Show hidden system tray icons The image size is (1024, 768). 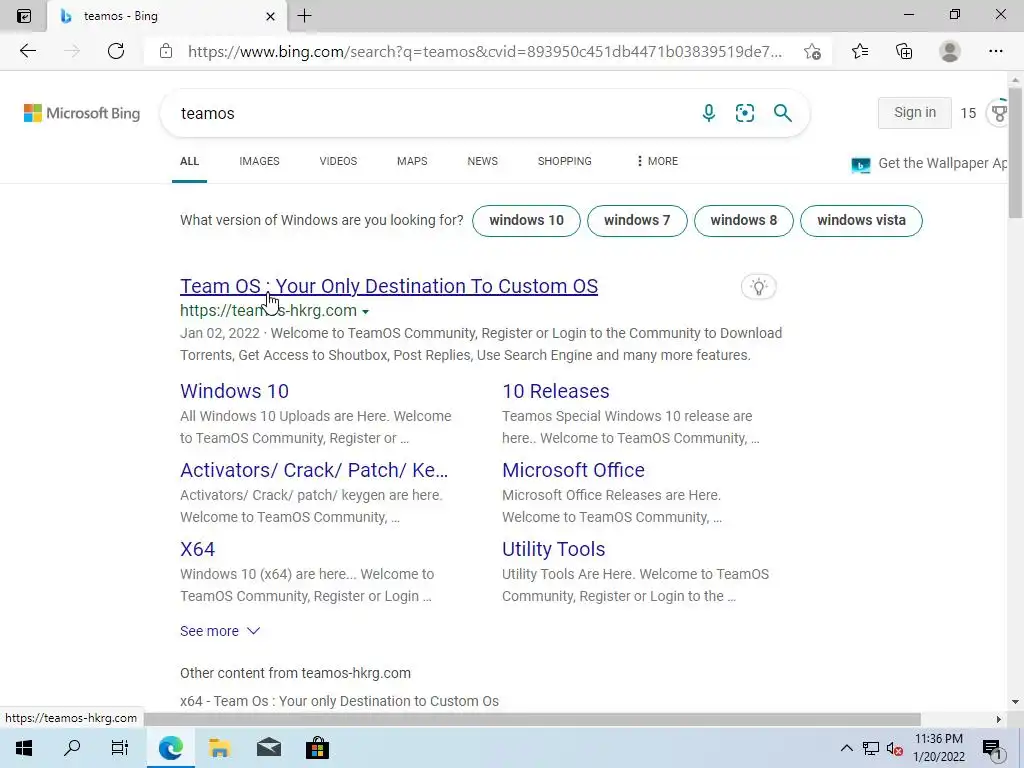click(846, 748)
